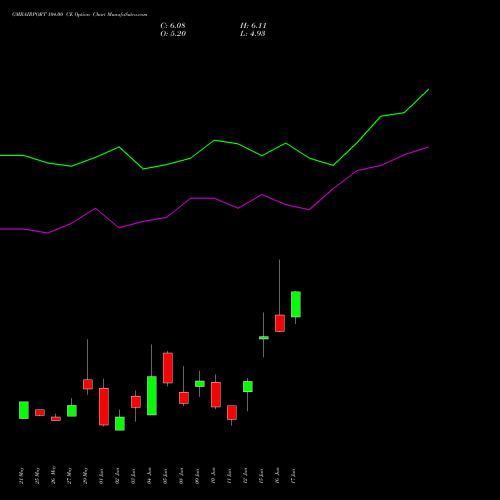Viewport: 500px width, 500px height.
Task: Select the small red candle for 25 May
Action: click(40, 412)
